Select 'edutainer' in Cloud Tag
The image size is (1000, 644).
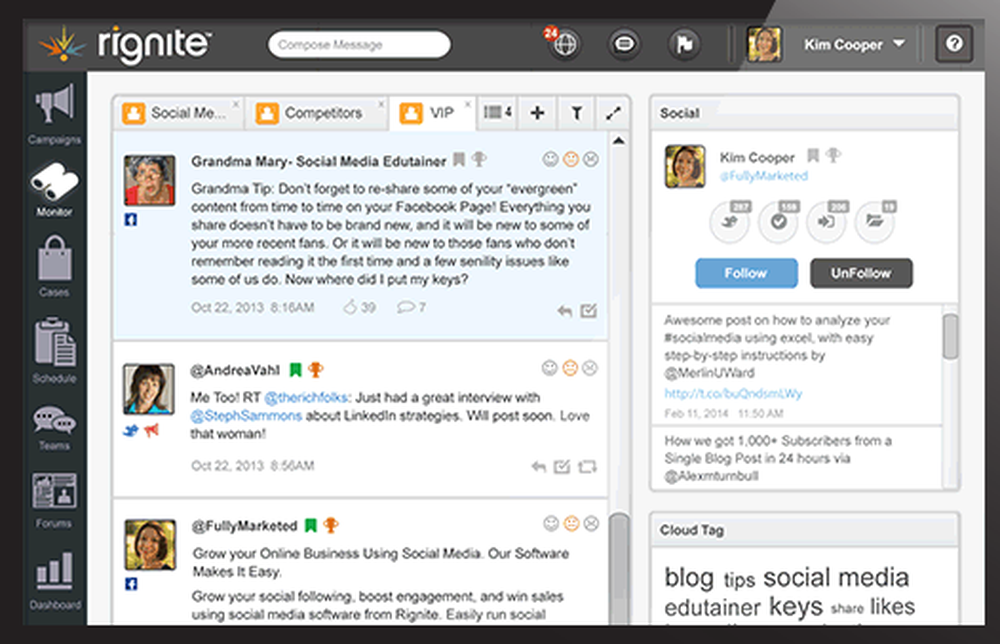[x=712, y=608]
